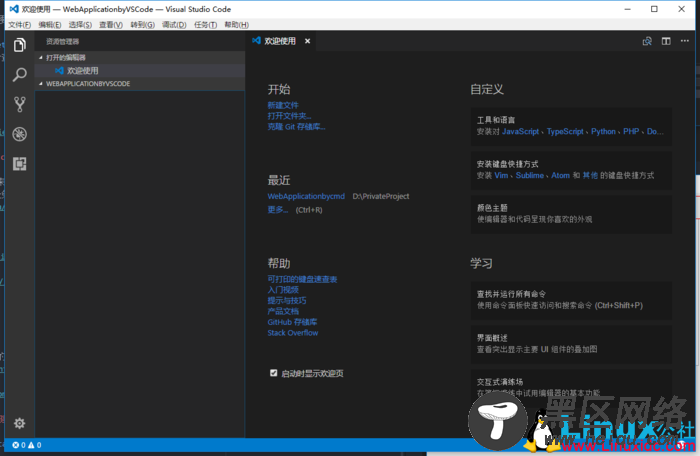This screenshot has width=700, height=456.
Task: Click the 安装键盘快捷方式 card heading
Action: click(x=508, y=164)
